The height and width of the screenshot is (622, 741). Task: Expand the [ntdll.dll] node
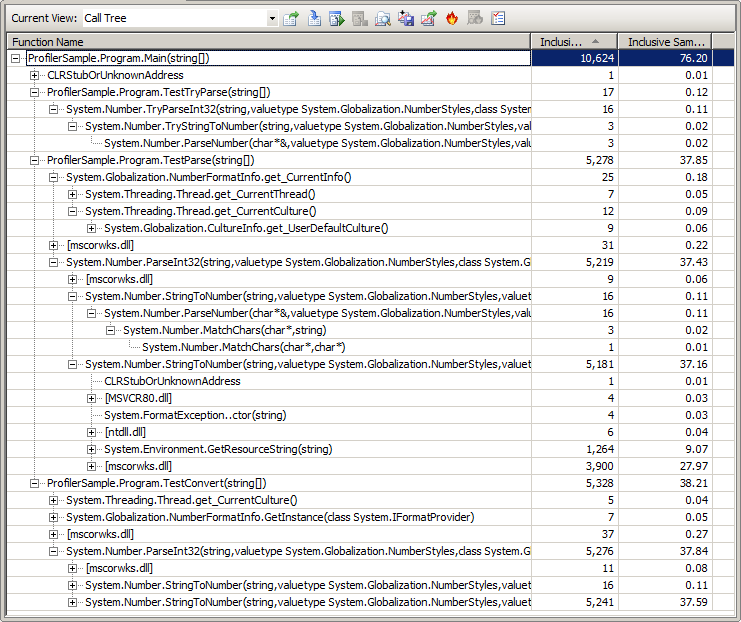[91, 432]
